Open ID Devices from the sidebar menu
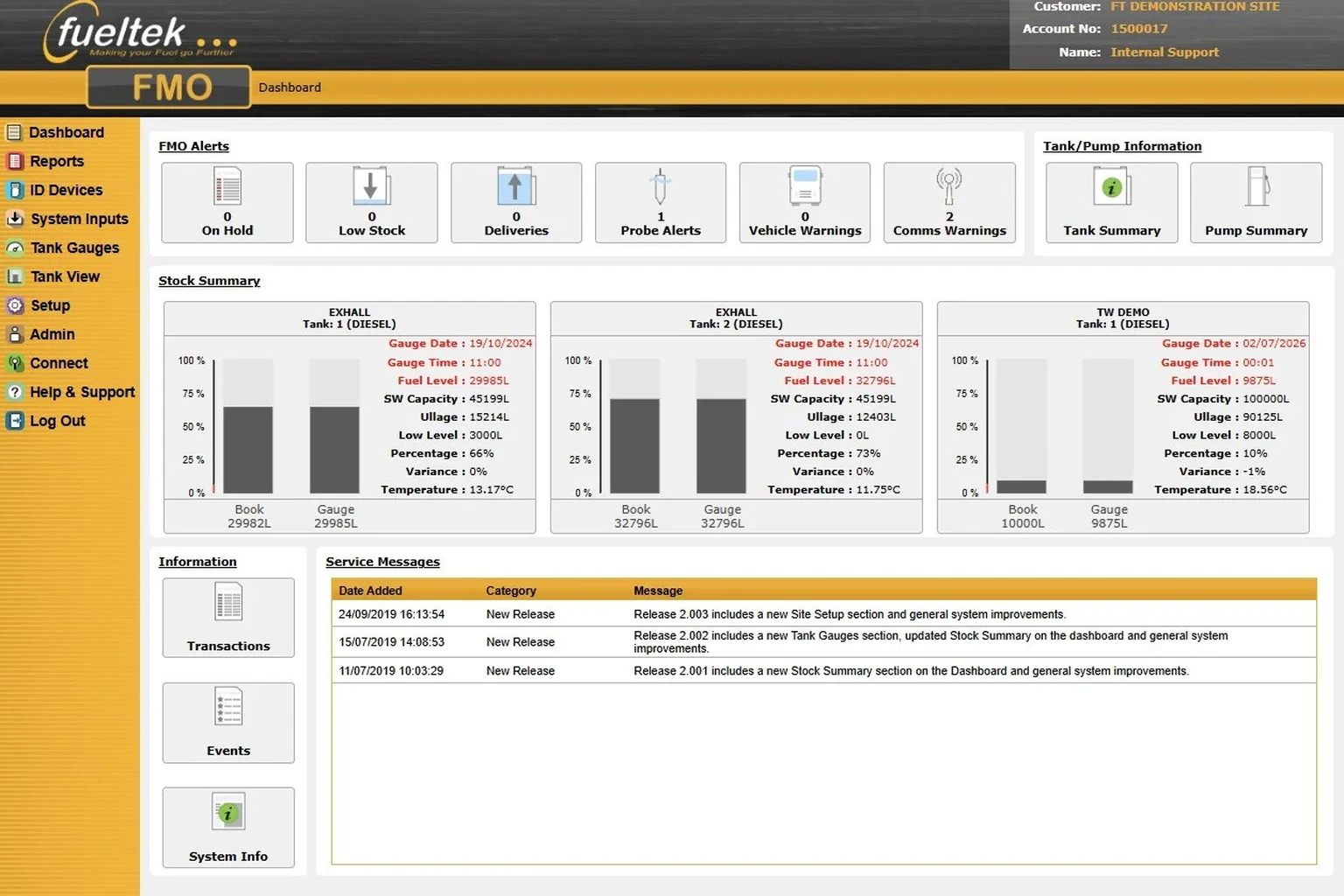The height and width of the screenshot is (896, 1344). (x=66, y=190)
